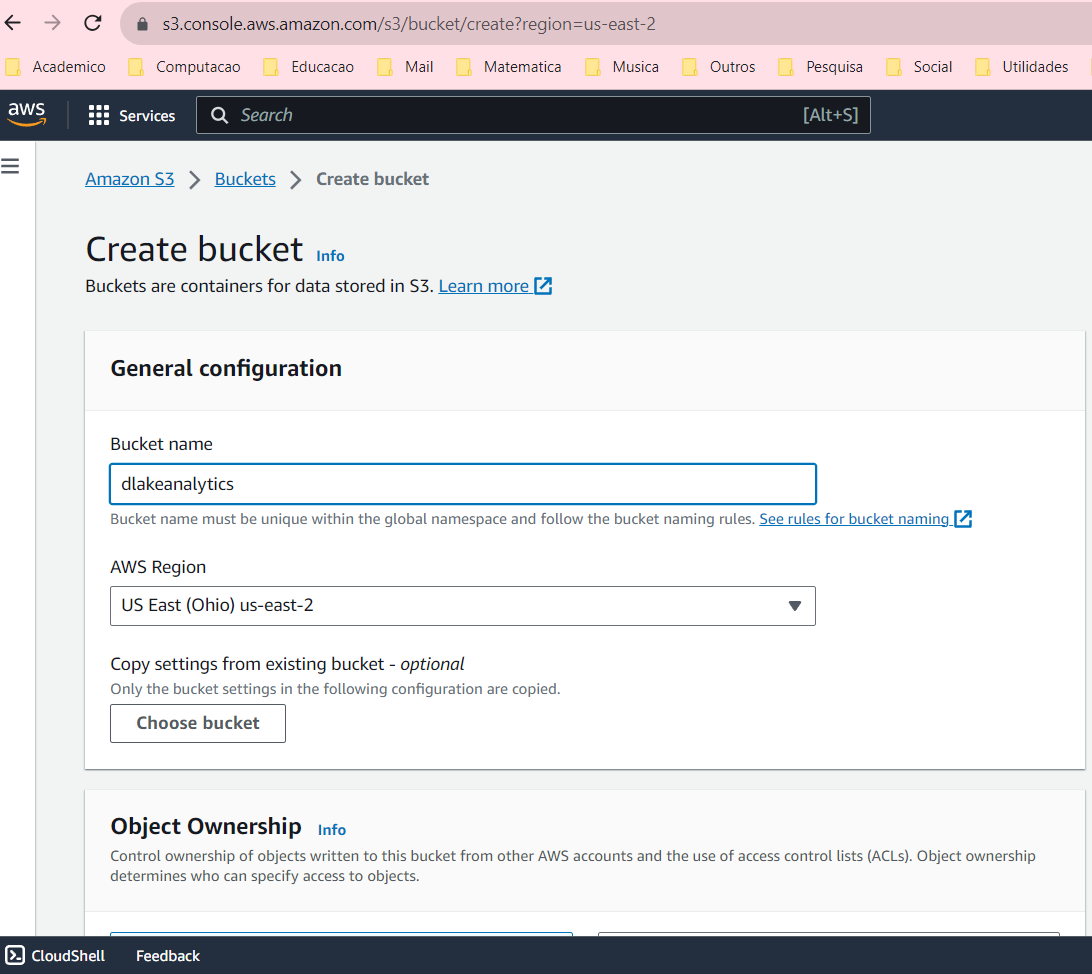This screenshot has width=1092, height=974.
Task: Show Info beside Object Ownership heading
Action: (331, 830)
